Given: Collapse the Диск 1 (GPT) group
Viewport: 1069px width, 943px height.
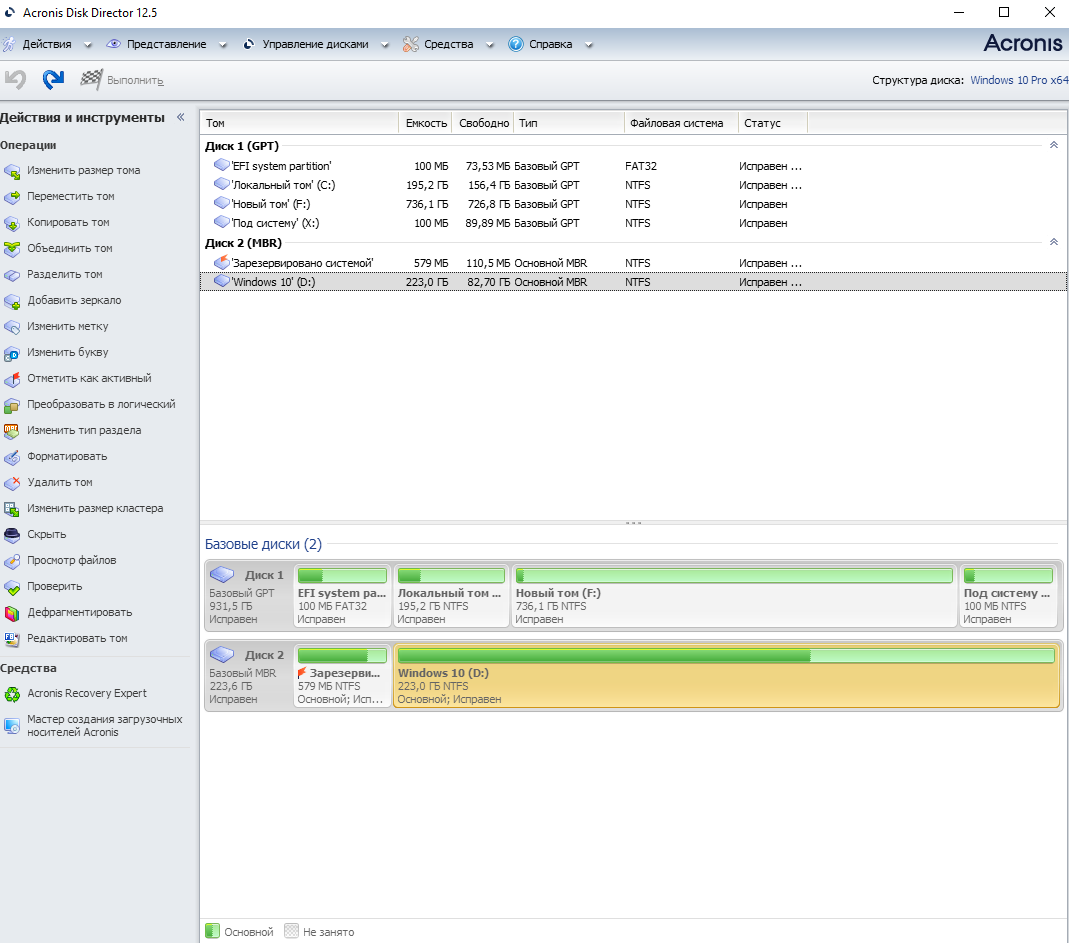Looking at the screenshot, I should tap(1053, 145).
